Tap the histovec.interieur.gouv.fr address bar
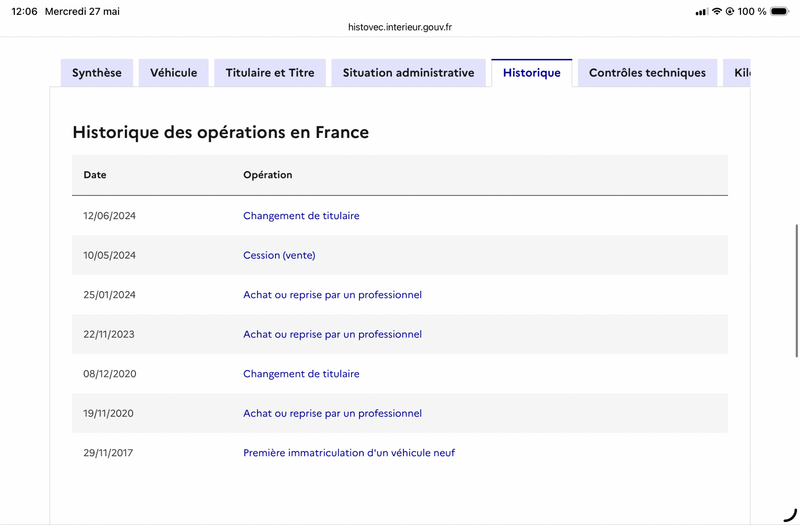This screenshot has width=800, height=525. pos(400,27)
